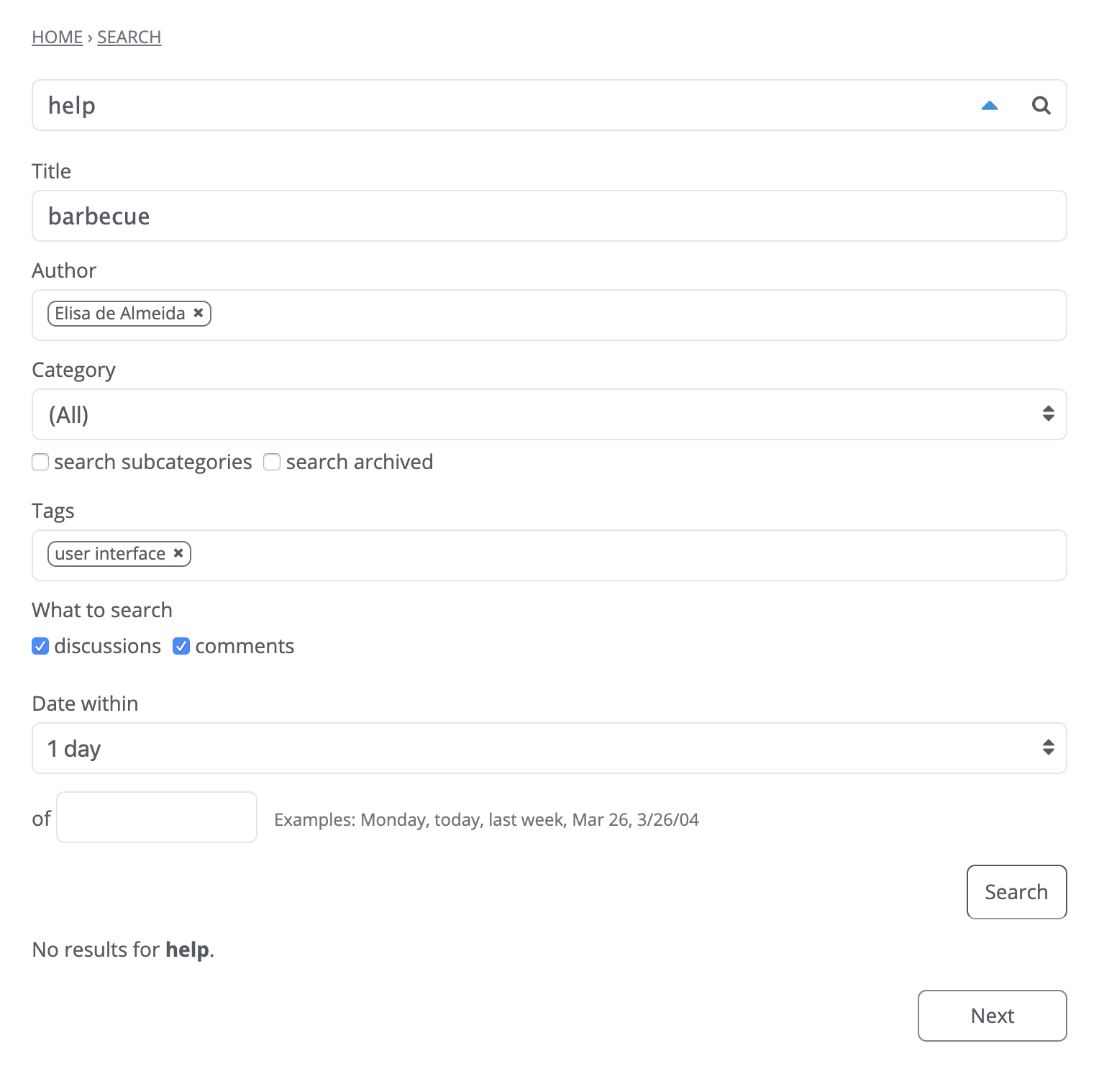Disable the discussions checkbox
Image resolution: width=1099 pixels, height=1092 pixels.
click(40, 646)
